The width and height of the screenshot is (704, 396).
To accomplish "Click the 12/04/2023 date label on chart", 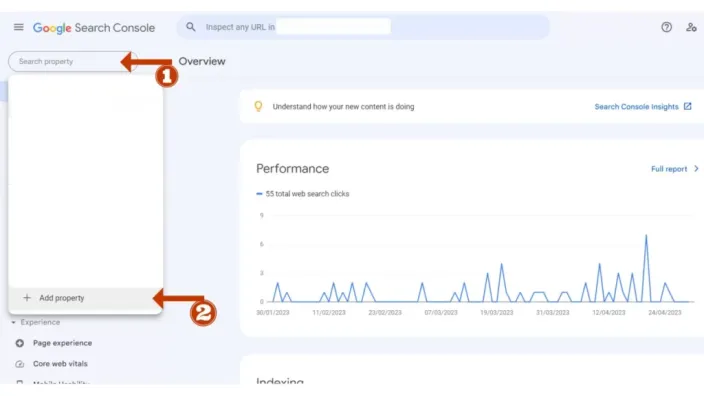I will (609, 312).
